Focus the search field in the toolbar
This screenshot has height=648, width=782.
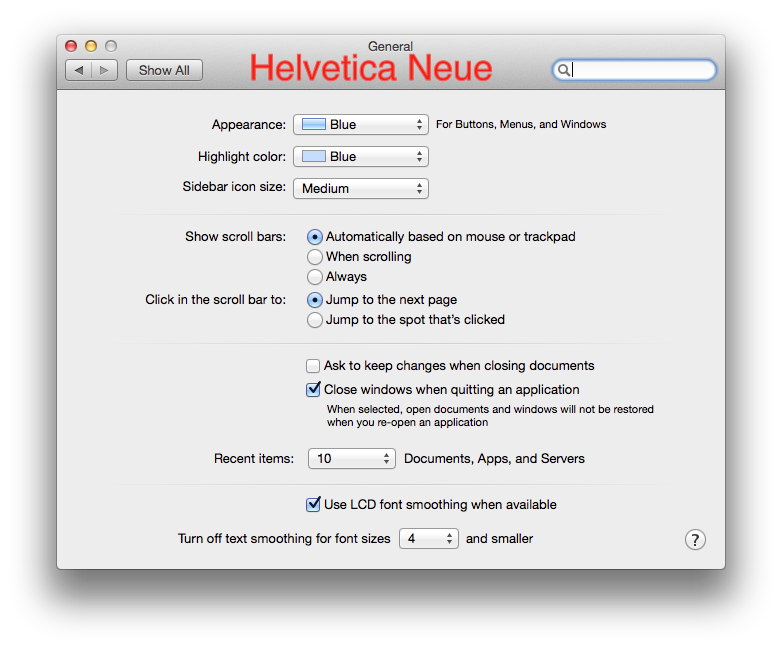pyautogui.click(x=634, y=70)
